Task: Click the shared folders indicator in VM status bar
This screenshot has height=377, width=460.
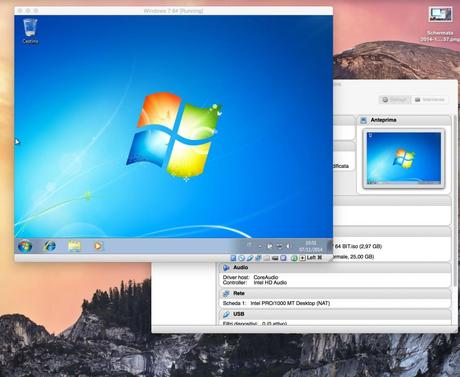Action: pos(267,258)
